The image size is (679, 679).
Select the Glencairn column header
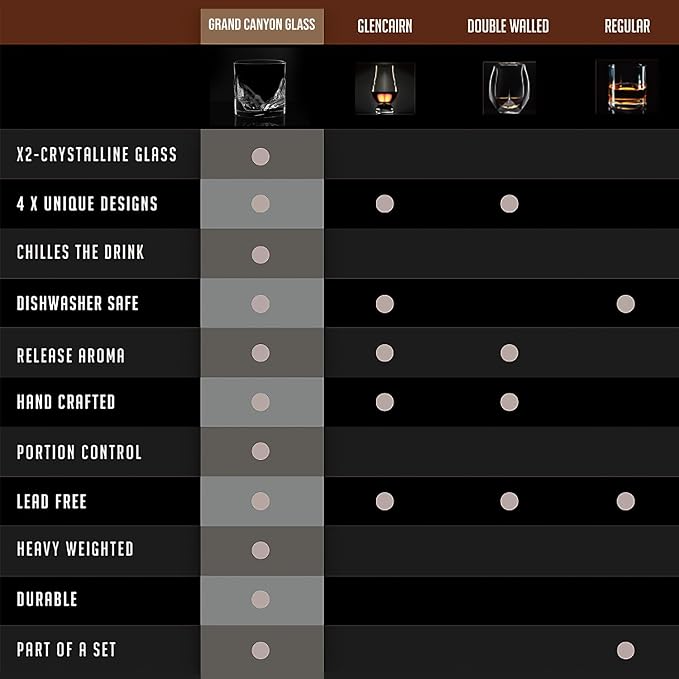point(385,26)
